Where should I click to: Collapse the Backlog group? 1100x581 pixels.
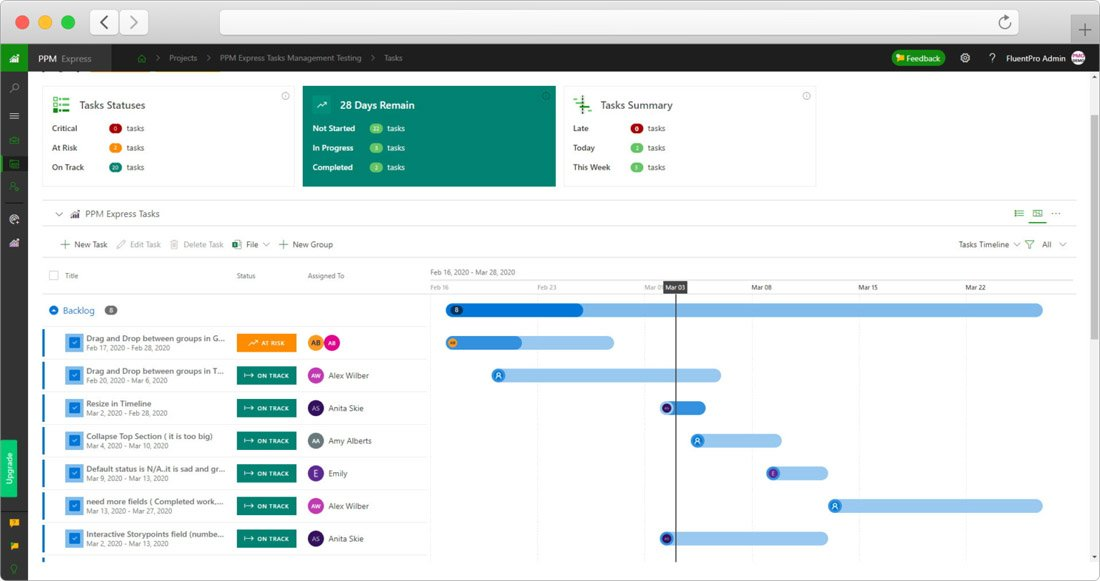point(53,310)
